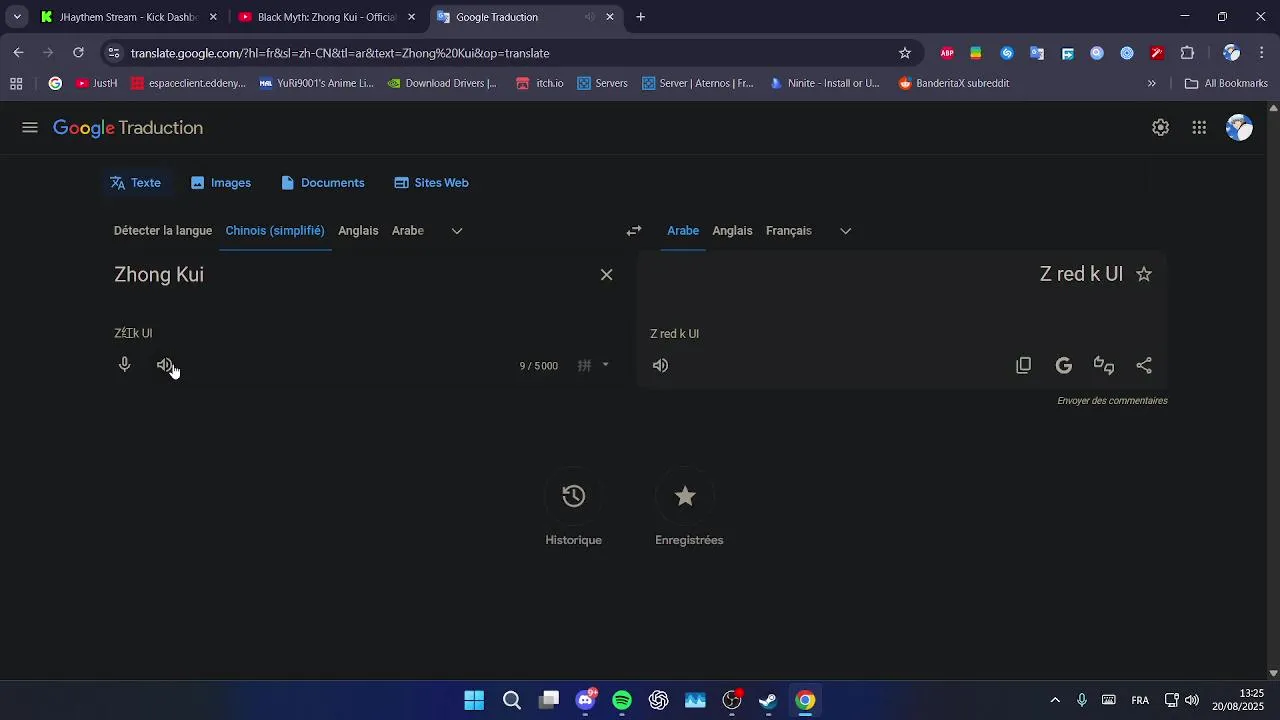Screen dimensions: 1280x720
Task: Save translation with star icon
Action: (x=1144, y=274)
